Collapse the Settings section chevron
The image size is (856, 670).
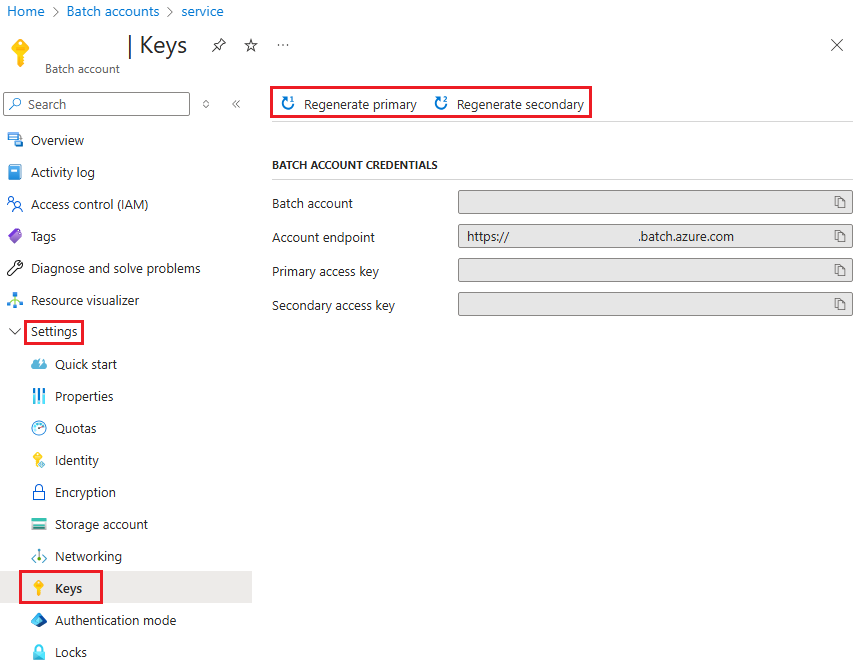pos(15,331)
